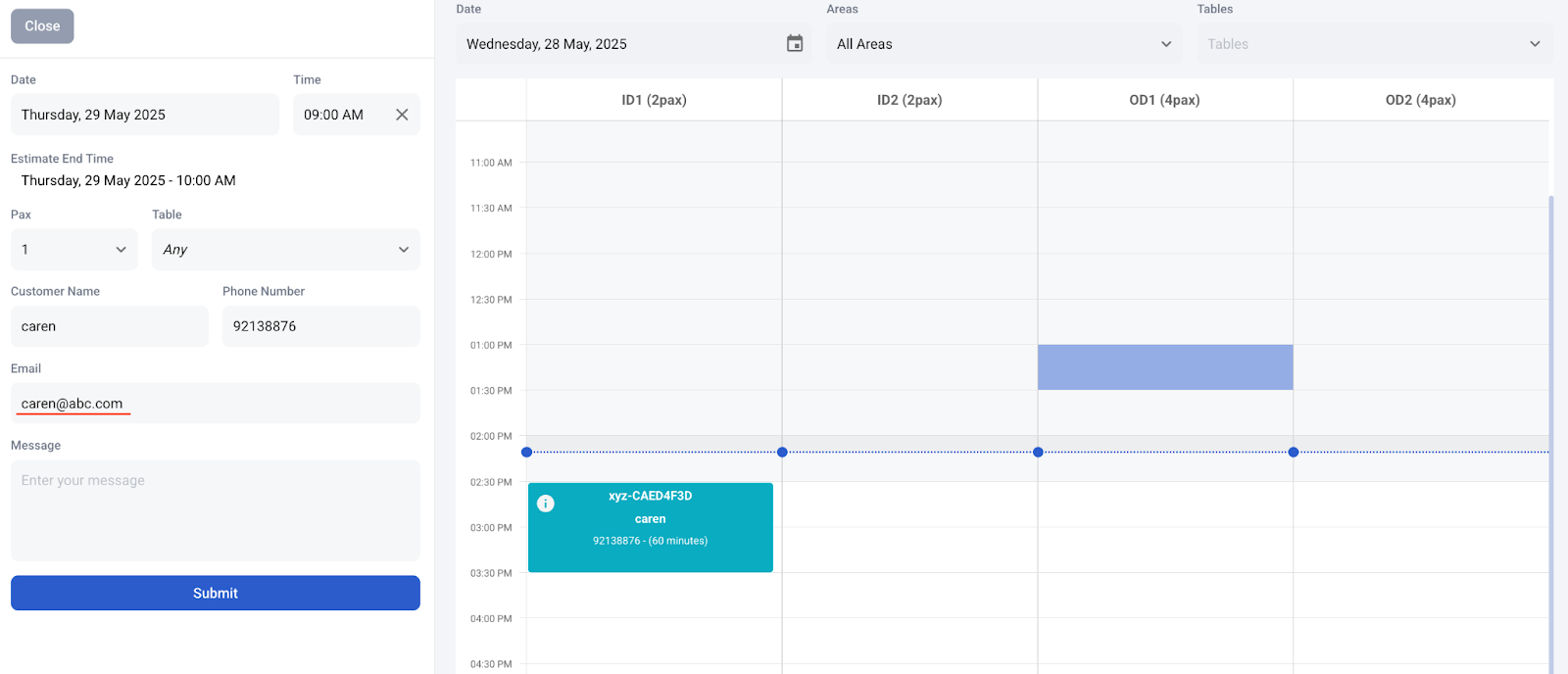Open the Pax count dropdown
Image resolution: width=1568 pixels, height=674 pixels.
[73, 250]
